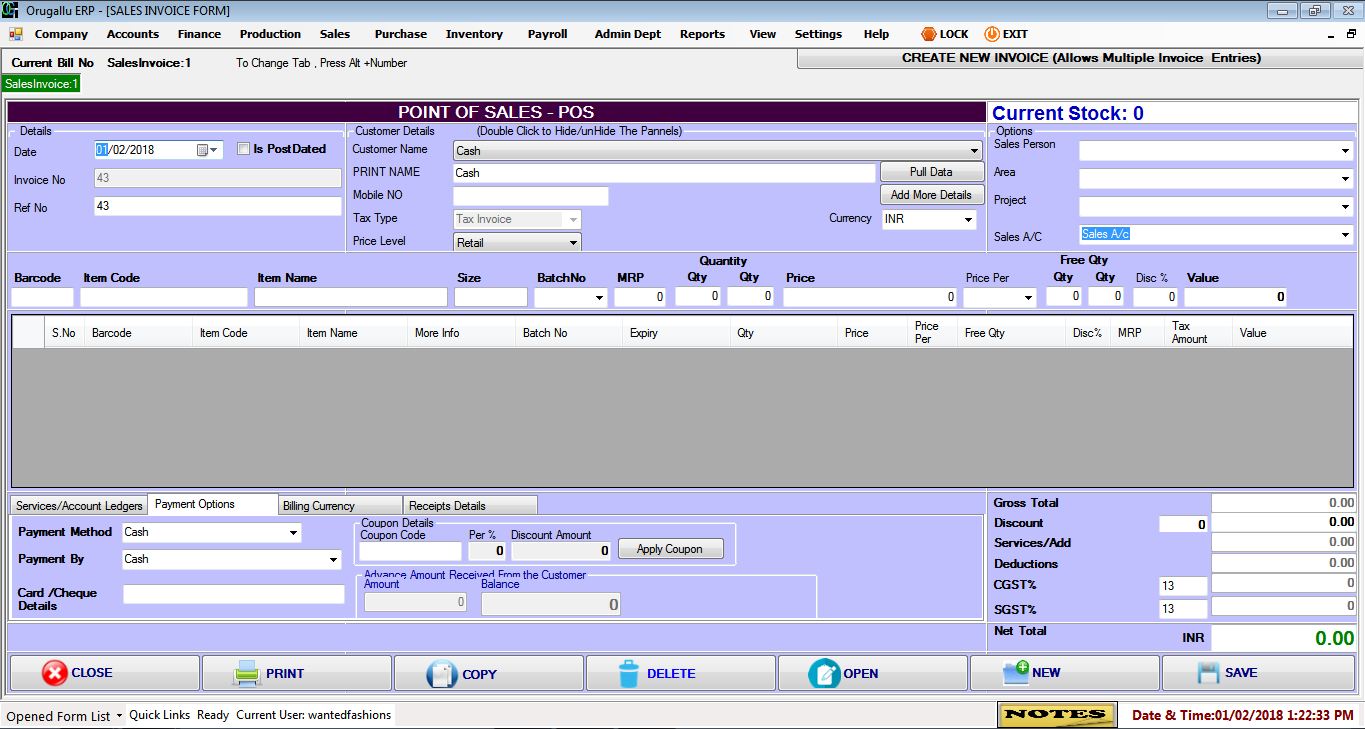Image resolution: width=1365 pixels, height=729 pixels.
Task: Open the Sales A/C dropdown
Action: [x=1345, y=235]
